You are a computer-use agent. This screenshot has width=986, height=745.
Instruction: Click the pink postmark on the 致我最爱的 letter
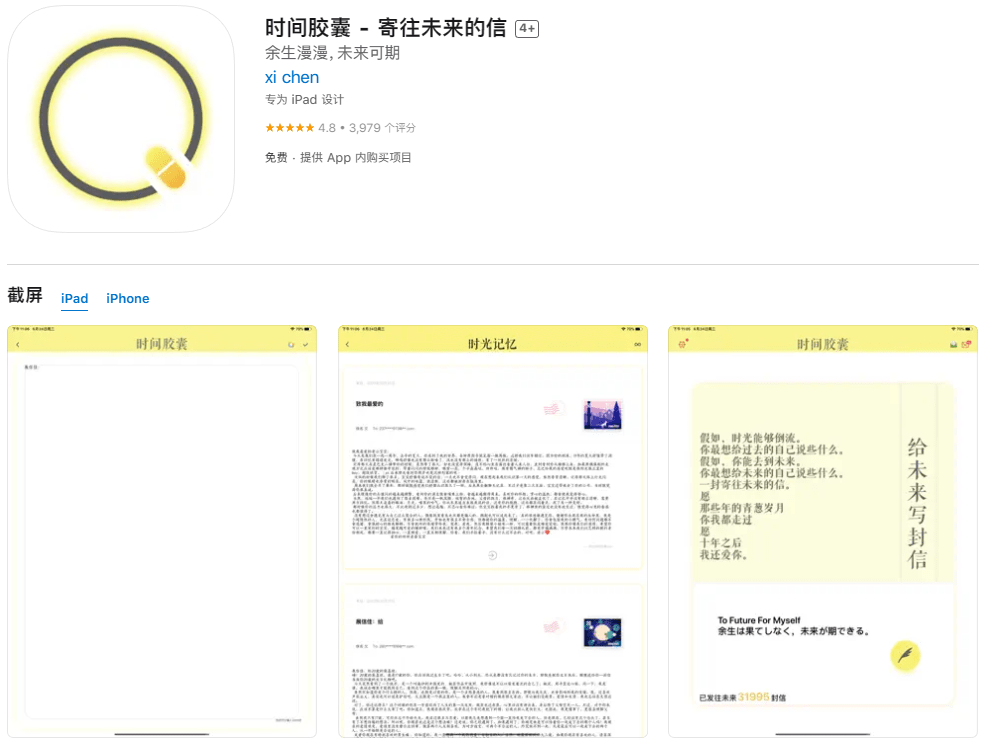[552, 409]
